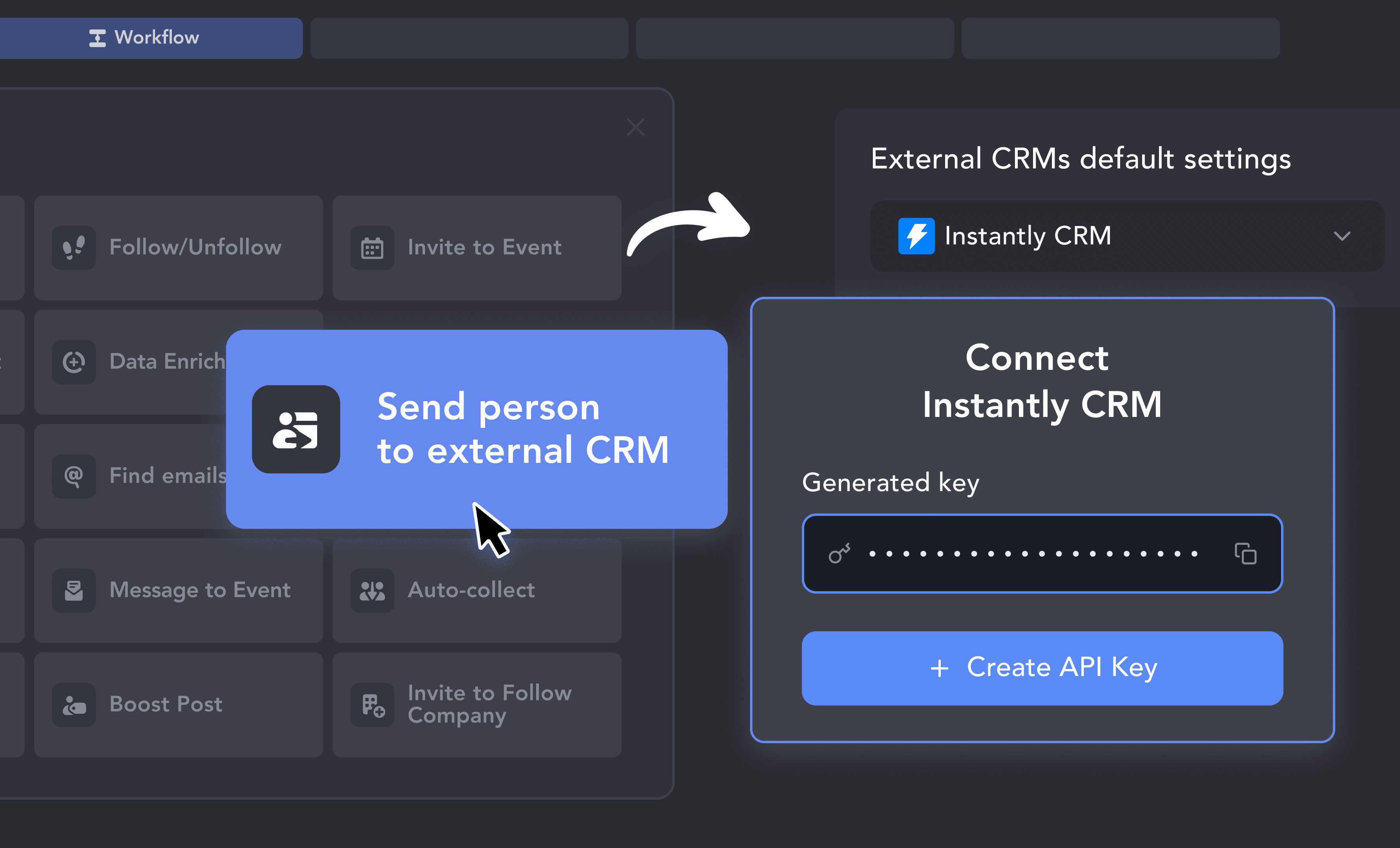Screen dimensions: 1400x848
Task: Click the Message to Event inbox icon
Action: click(74, 590)
